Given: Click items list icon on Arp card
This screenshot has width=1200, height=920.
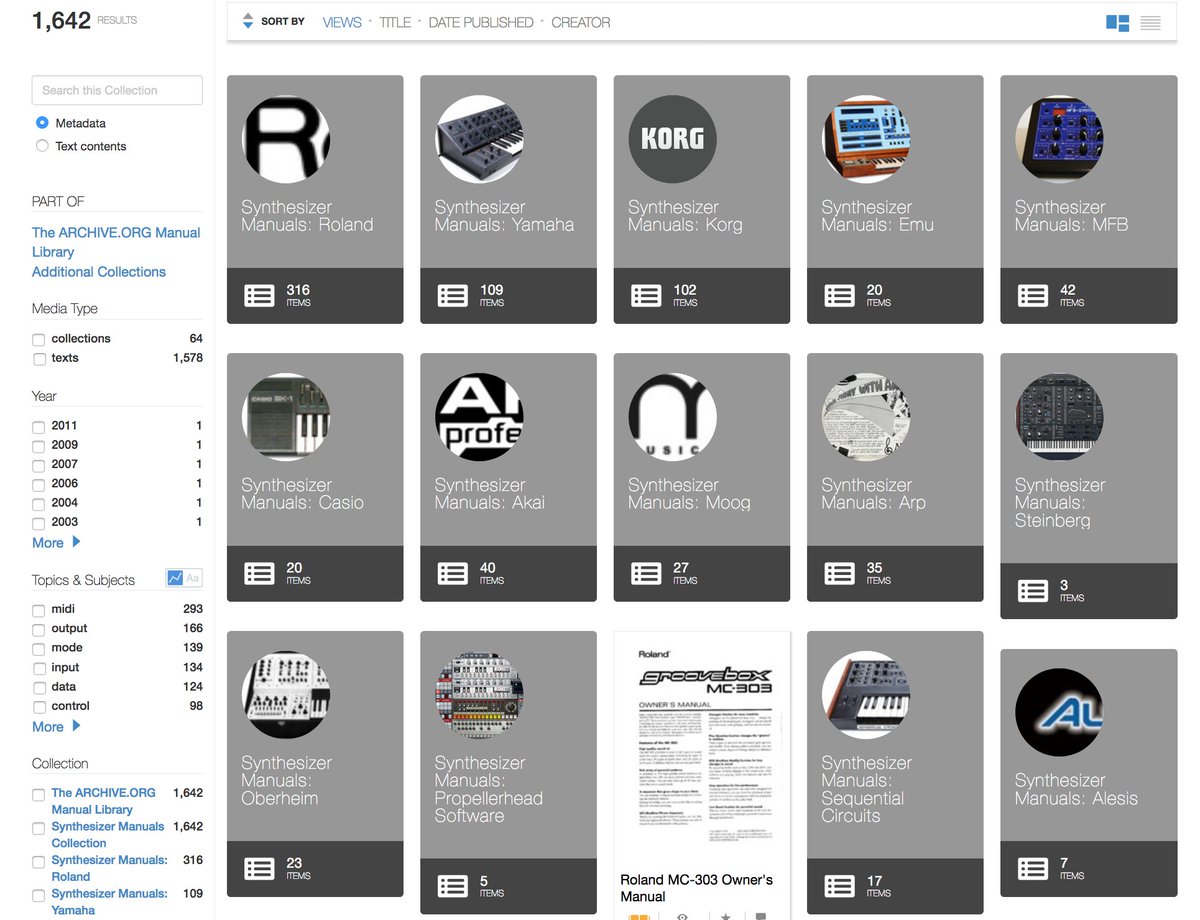Looking at the screenshot, I should tap(839, 573).
